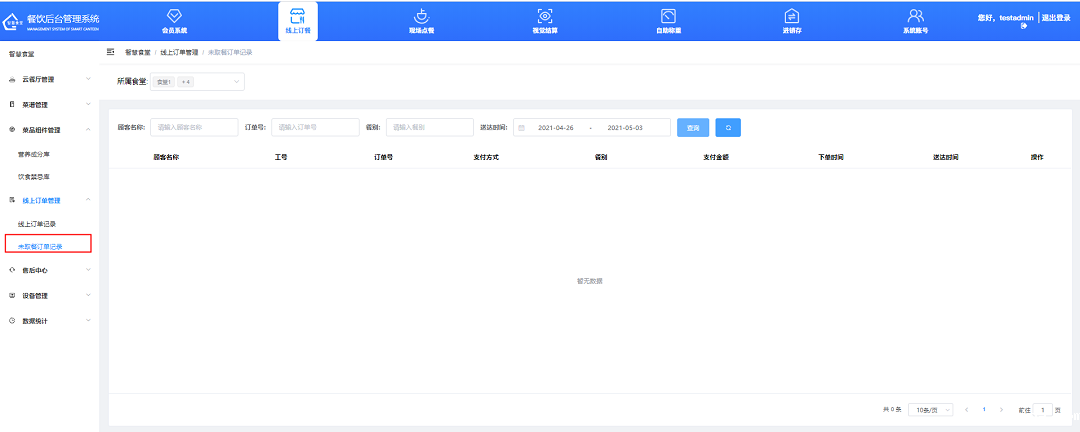Expand the 云餐厅管理 sidebar menu
The image size is (1080, 432).
point(48,79)
